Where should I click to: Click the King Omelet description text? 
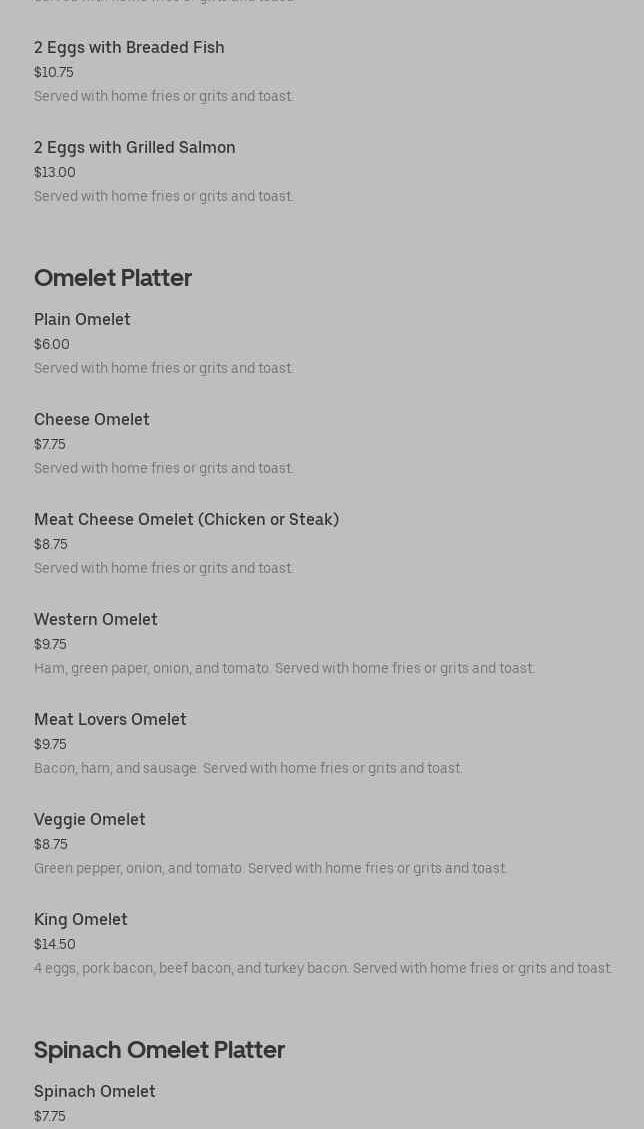323,969
